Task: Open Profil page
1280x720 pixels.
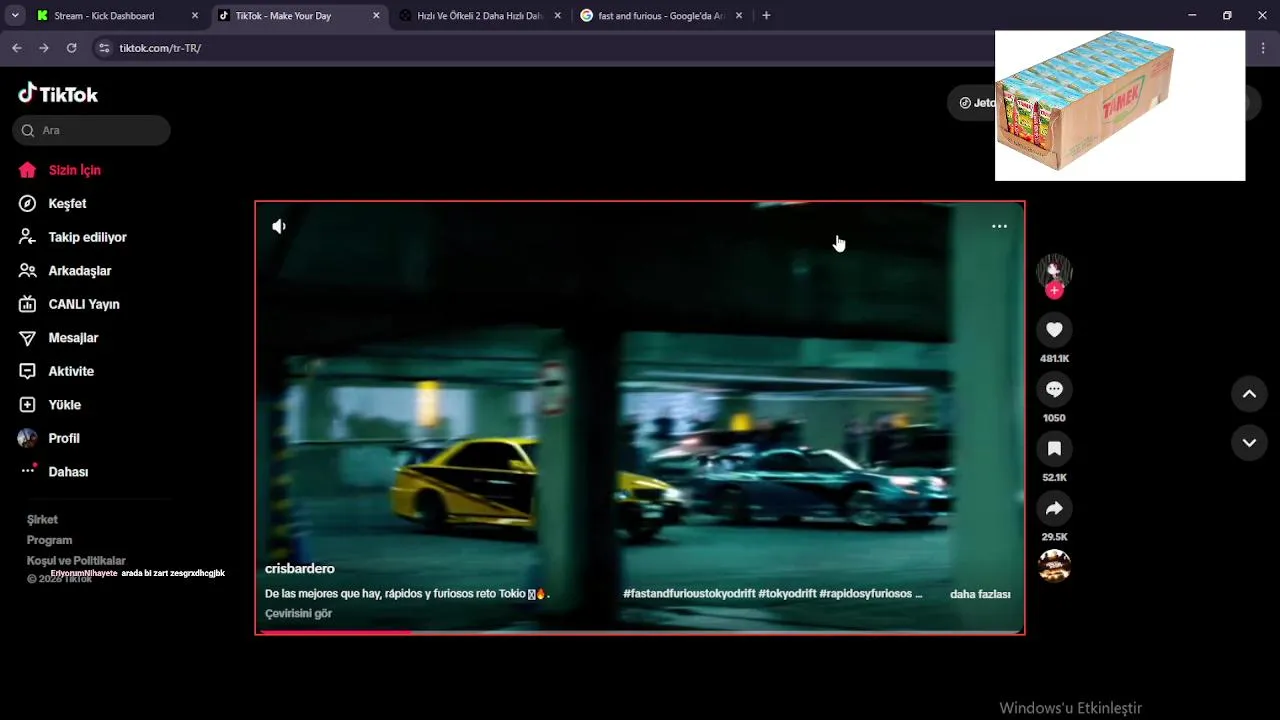Action: (x=64, y=438)
